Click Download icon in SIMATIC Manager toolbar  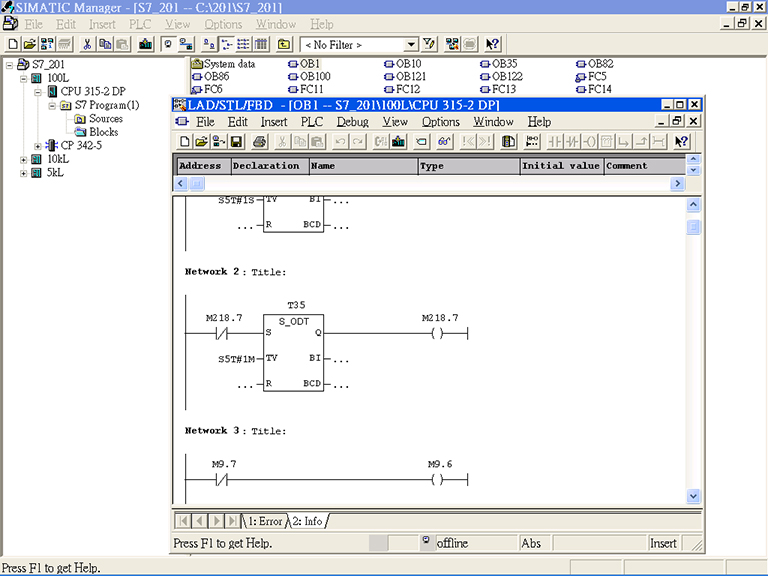pos(145,45)
